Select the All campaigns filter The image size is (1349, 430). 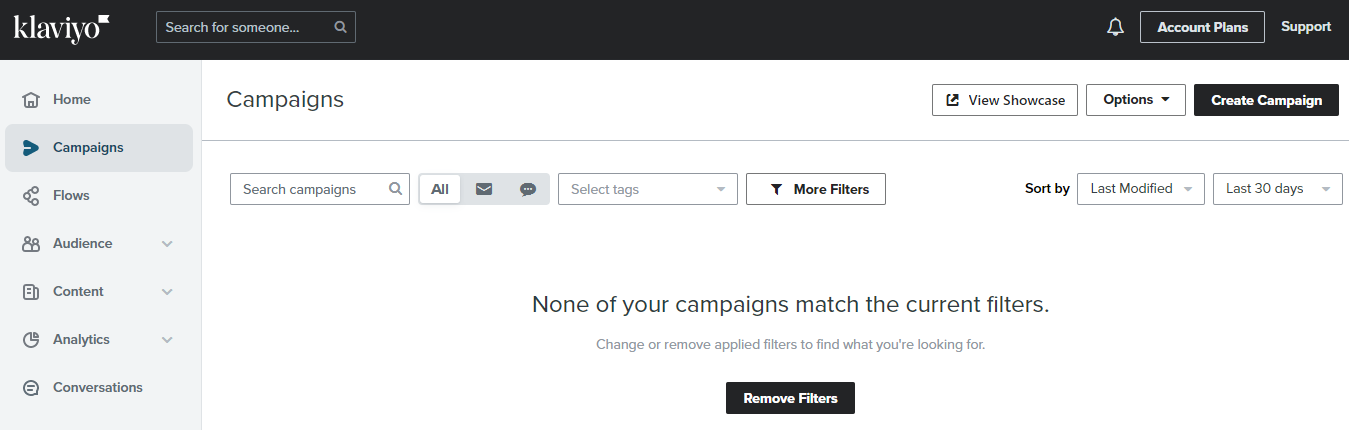[x=440, y=189]
